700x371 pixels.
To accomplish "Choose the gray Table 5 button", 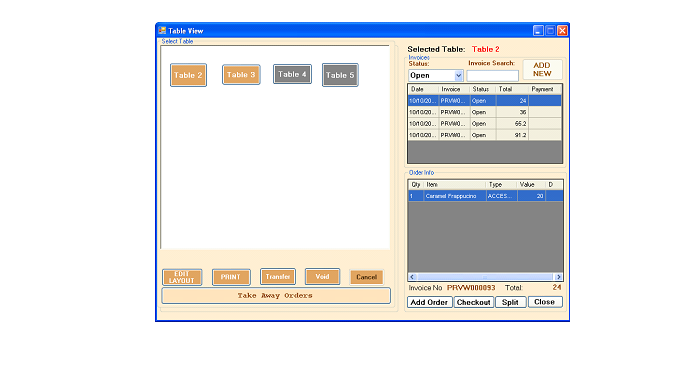I will (340, 75).
